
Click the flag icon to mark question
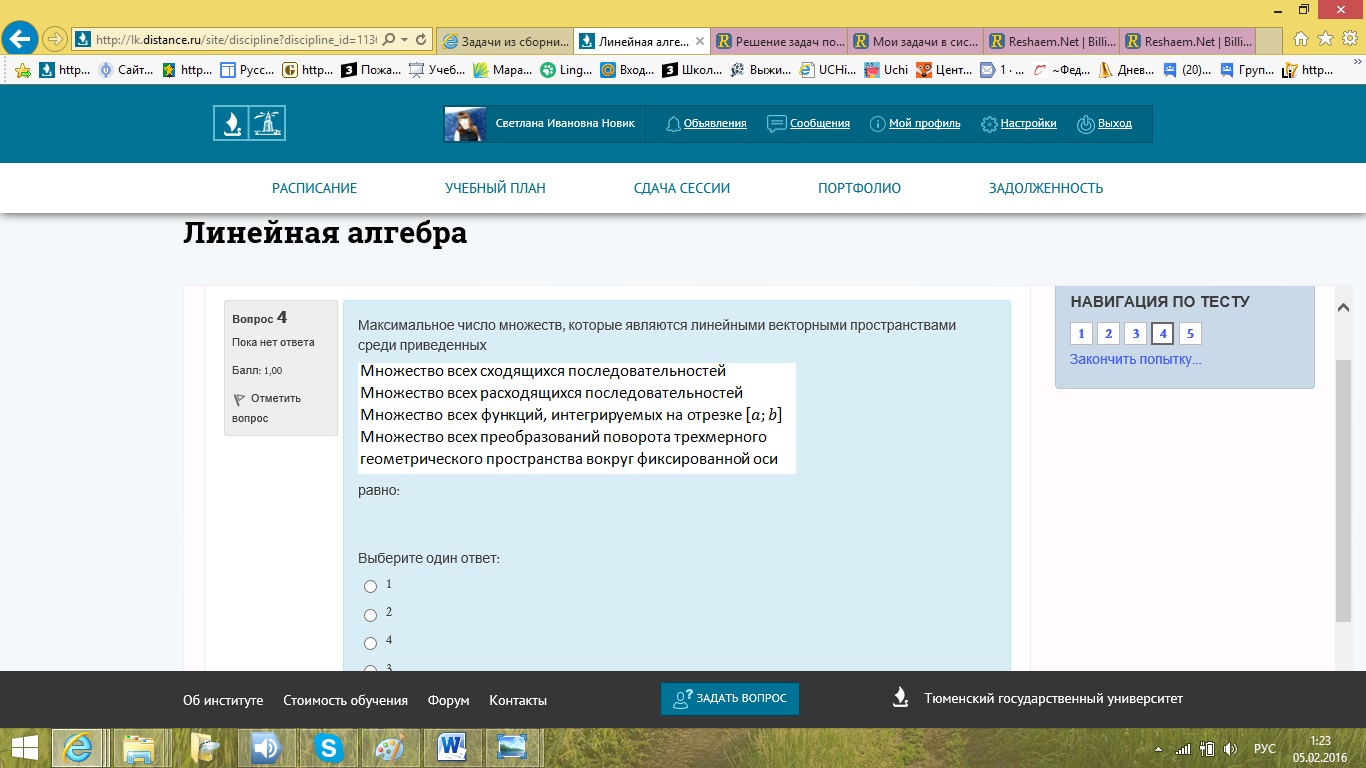tap(239, 399)
